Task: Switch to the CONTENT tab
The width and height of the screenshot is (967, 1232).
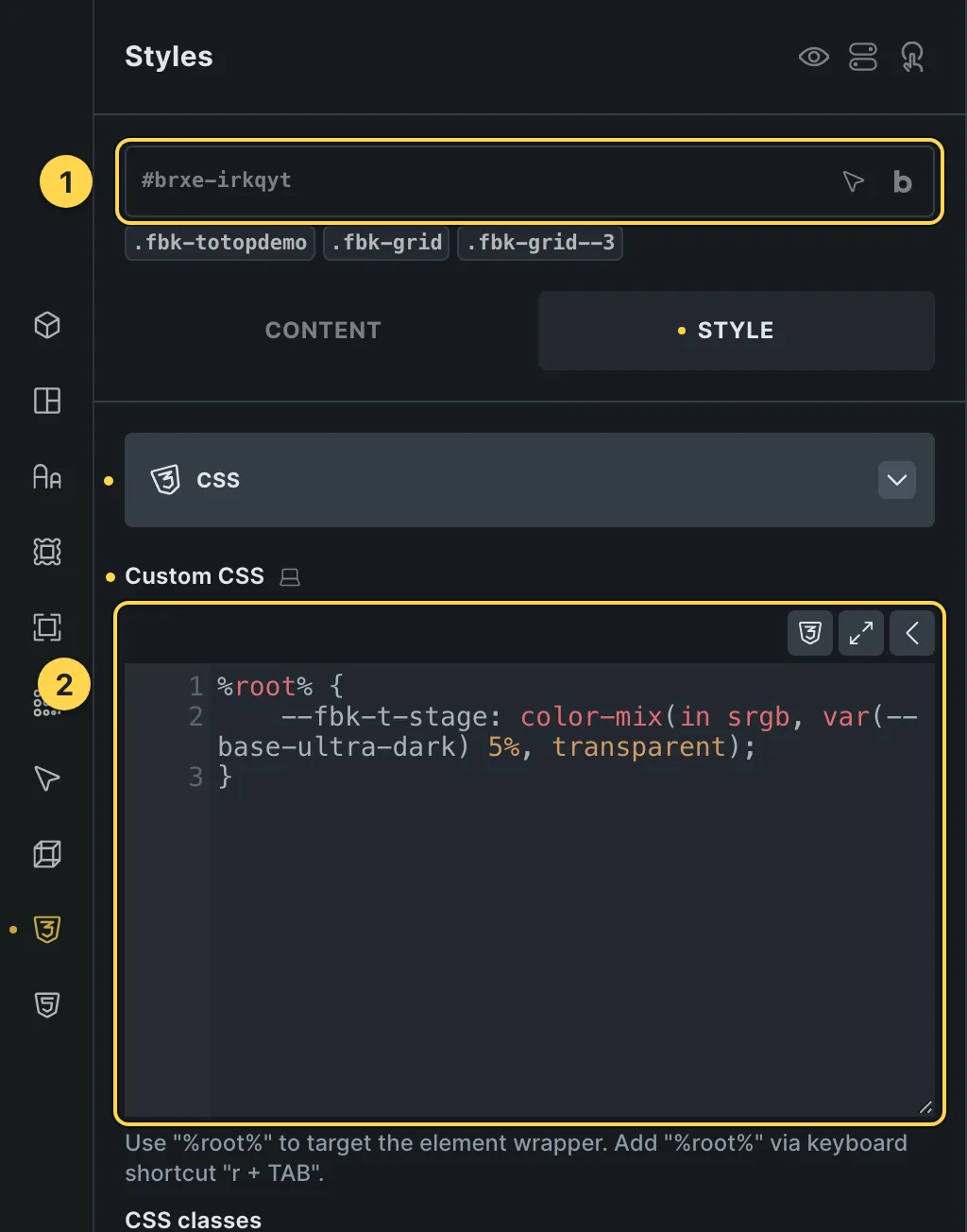Action: pos(323,331)
